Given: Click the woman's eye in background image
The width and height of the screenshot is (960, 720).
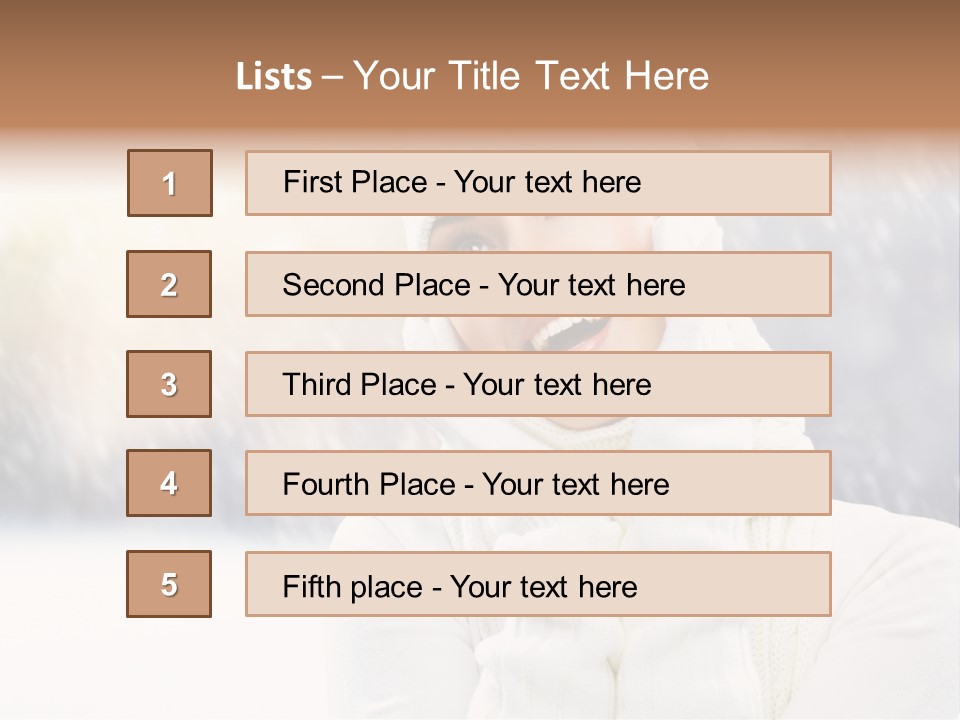Looking at the screenshot, I should click(x=474, y=242).
